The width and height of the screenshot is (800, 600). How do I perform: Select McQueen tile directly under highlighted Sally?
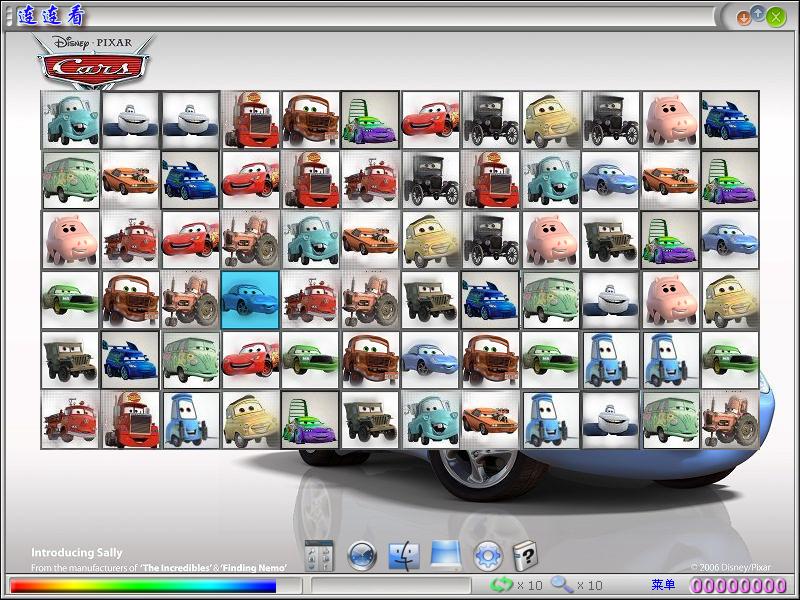click(x=250, y=360)
